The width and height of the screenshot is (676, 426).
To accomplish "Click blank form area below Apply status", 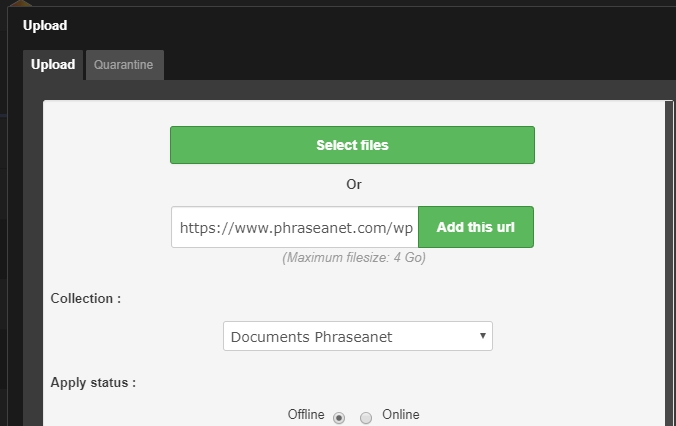I will pyautogui.click(x=150, y=412).
